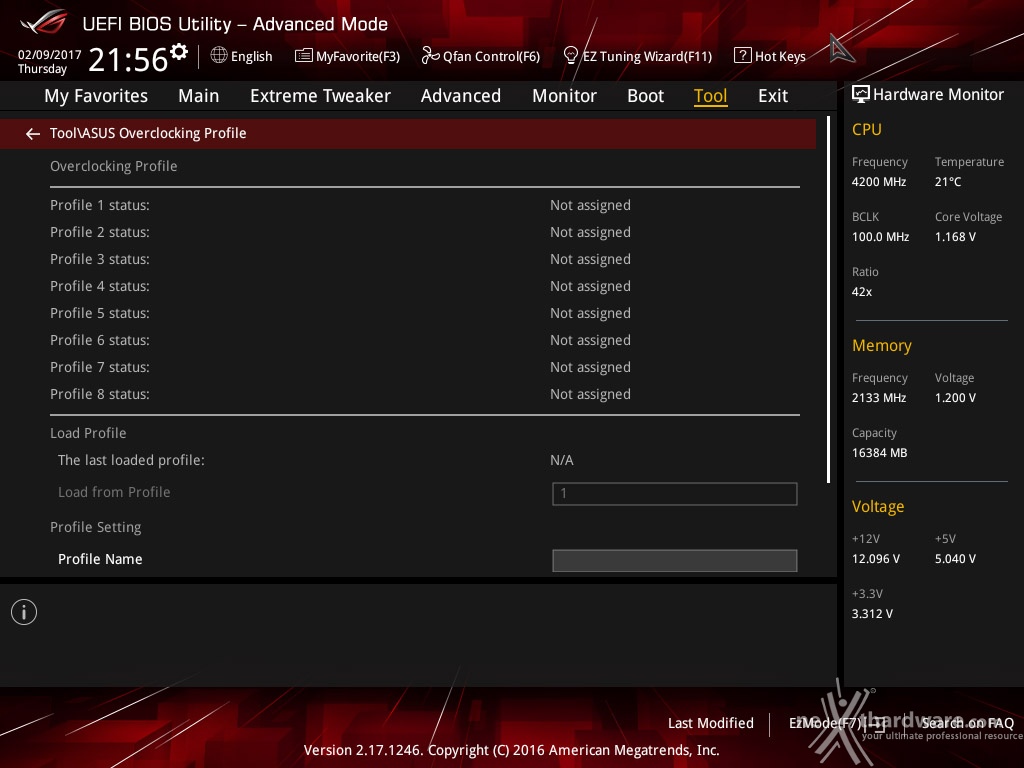Viewport: 1024px width, 768px height.
Task: Click the info icon in help panel
Action: (x=24, y=612)
